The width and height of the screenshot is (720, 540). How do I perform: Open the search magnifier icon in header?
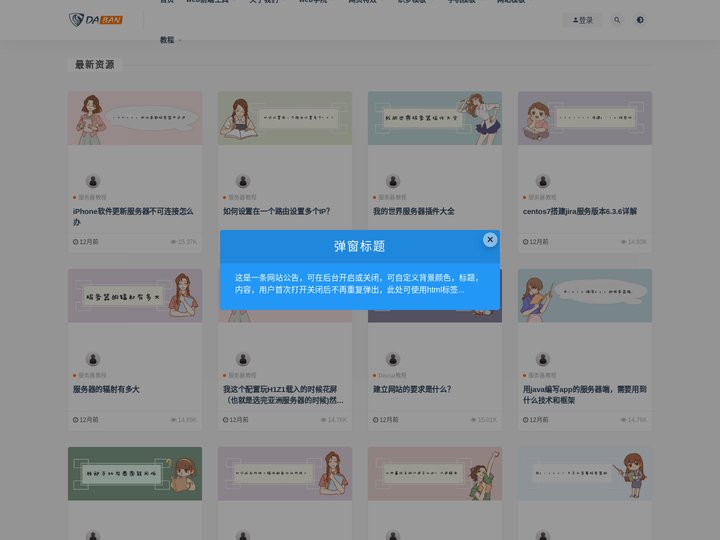[617, 20]
